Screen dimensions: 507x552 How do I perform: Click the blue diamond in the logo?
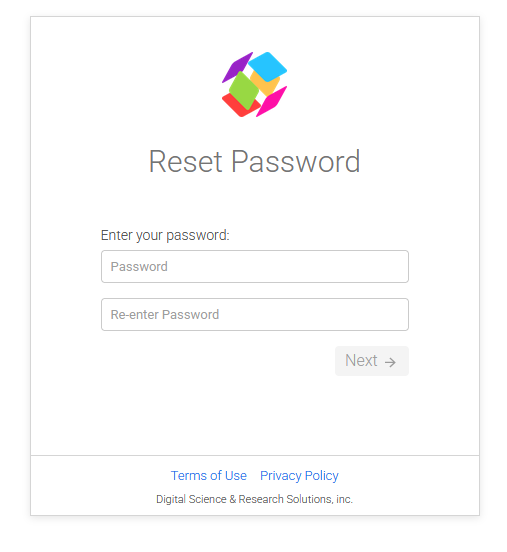pos(268,66)
